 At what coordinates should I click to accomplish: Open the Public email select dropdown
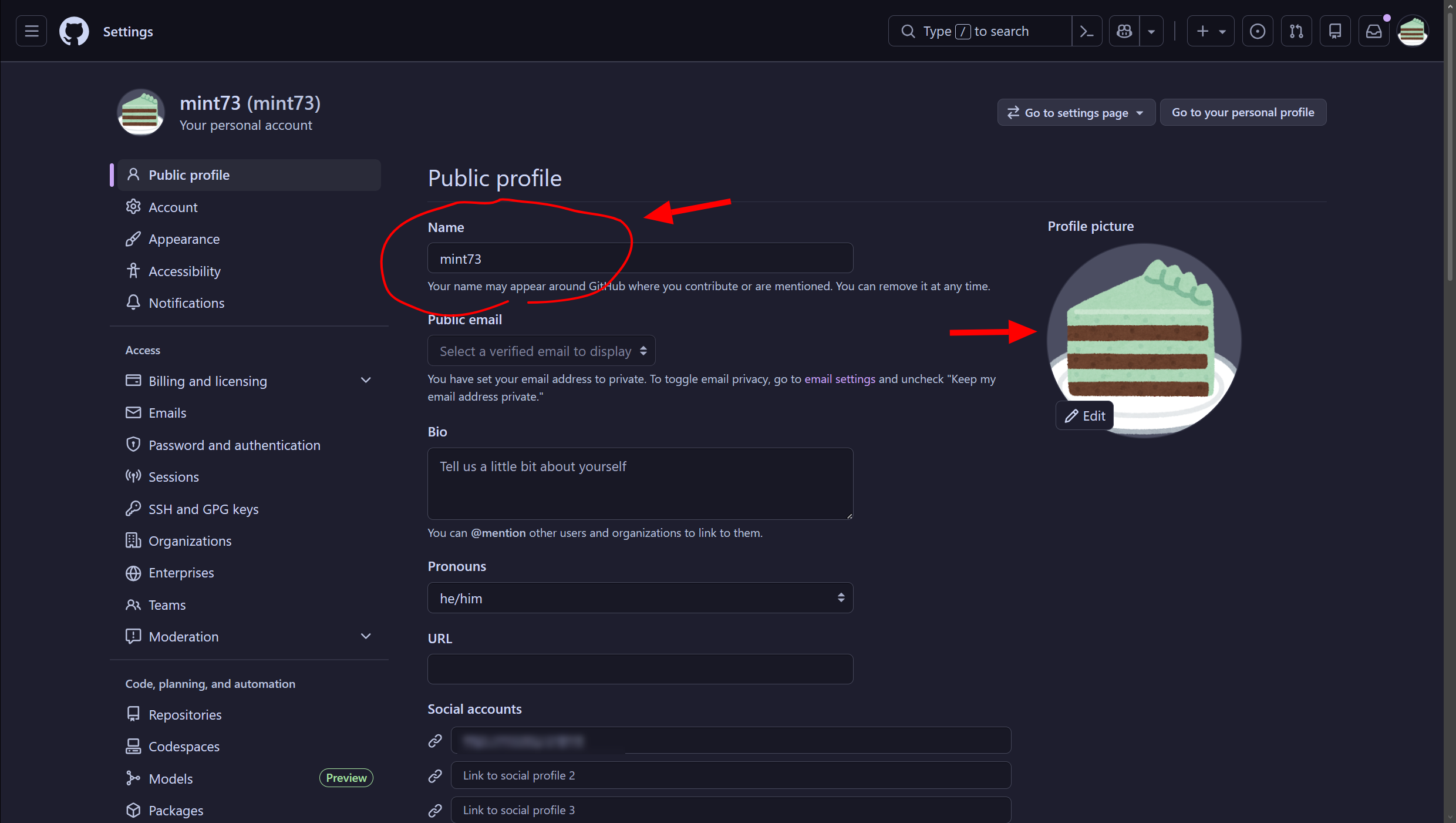[541, 351]
